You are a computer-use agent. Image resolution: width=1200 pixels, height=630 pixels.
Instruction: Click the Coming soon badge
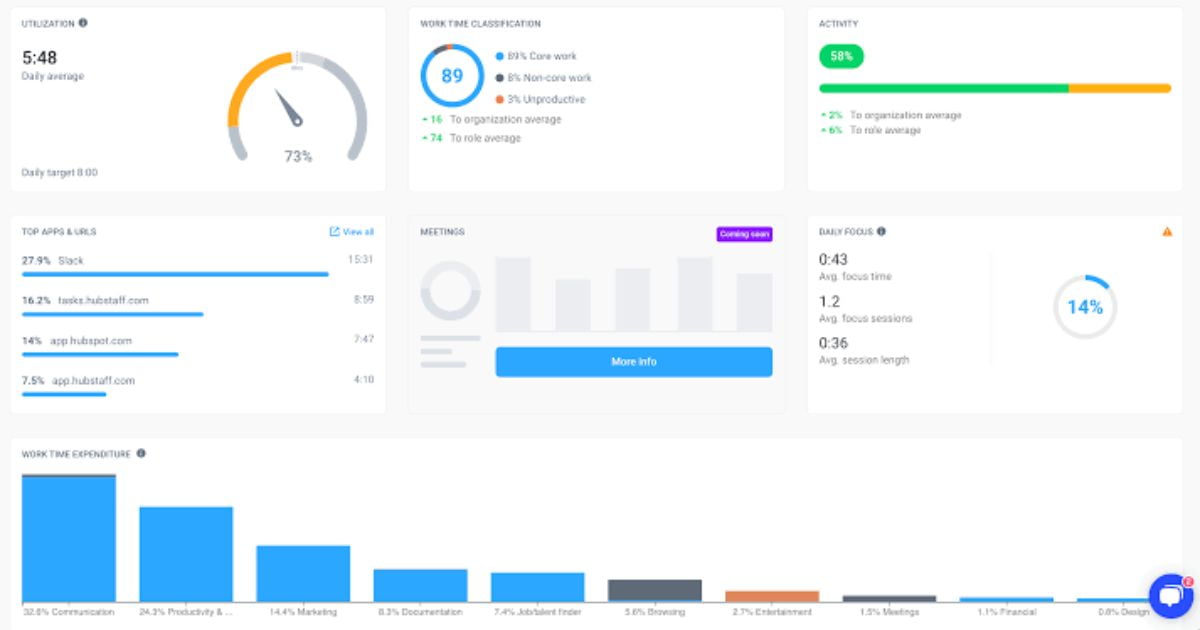(744, 234)
